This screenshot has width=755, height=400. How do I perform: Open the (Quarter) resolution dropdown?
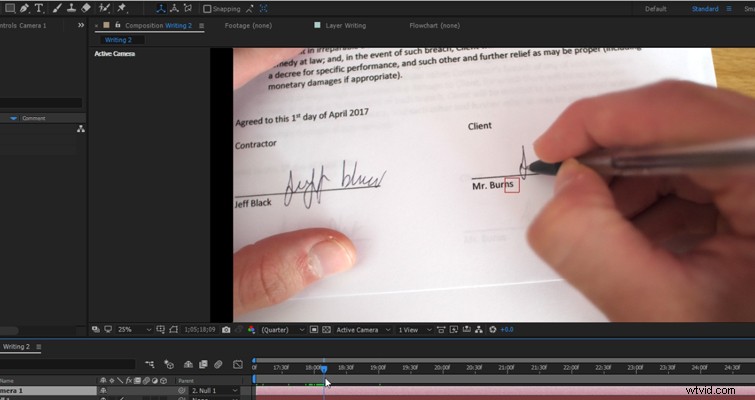[x=283, y=330]
